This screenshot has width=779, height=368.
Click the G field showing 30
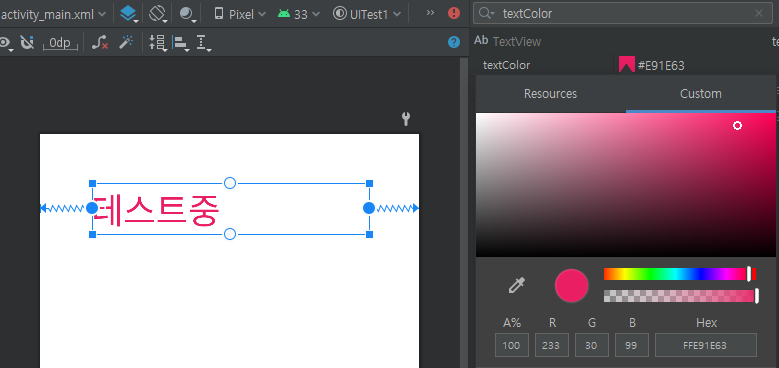pyautogui.click(x=592, y=345)
